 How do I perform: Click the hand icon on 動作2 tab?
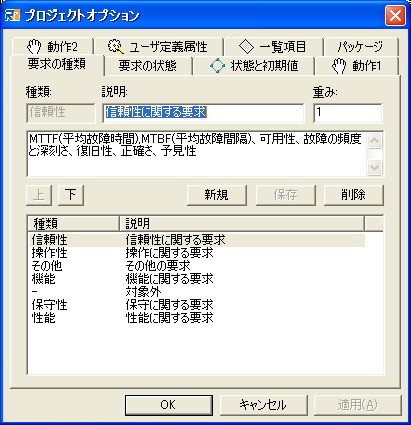point(34,46)
